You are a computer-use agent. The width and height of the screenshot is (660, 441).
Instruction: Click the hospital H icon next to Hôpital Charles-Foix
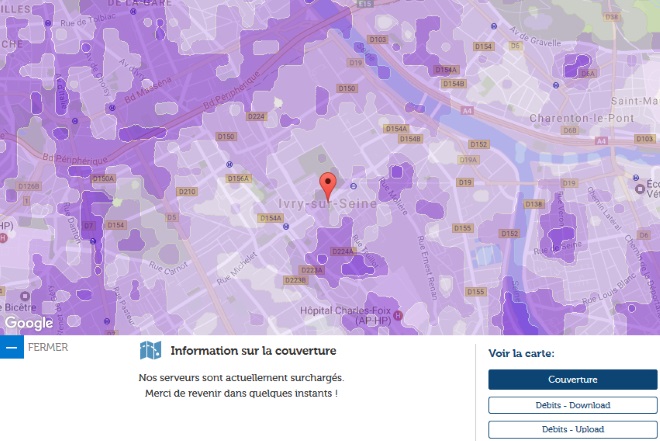[397, 315]
